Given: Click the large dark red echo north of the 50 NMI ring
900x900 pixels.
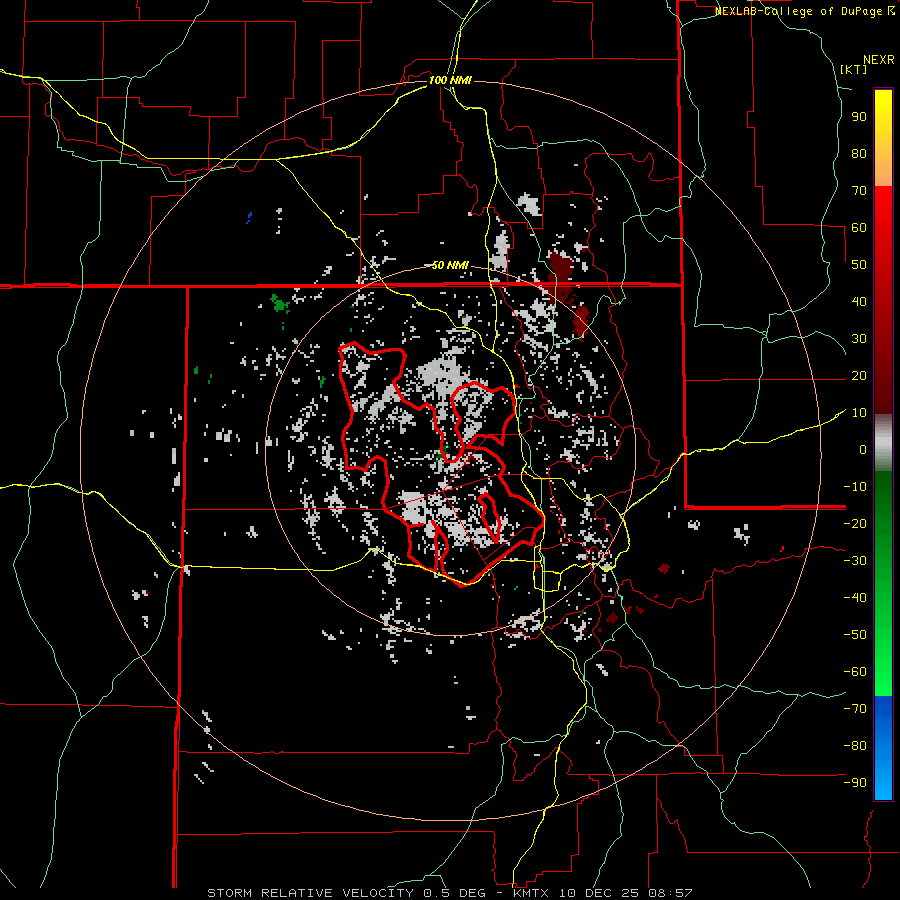Looking at the screenshot, I should point(560,268).
